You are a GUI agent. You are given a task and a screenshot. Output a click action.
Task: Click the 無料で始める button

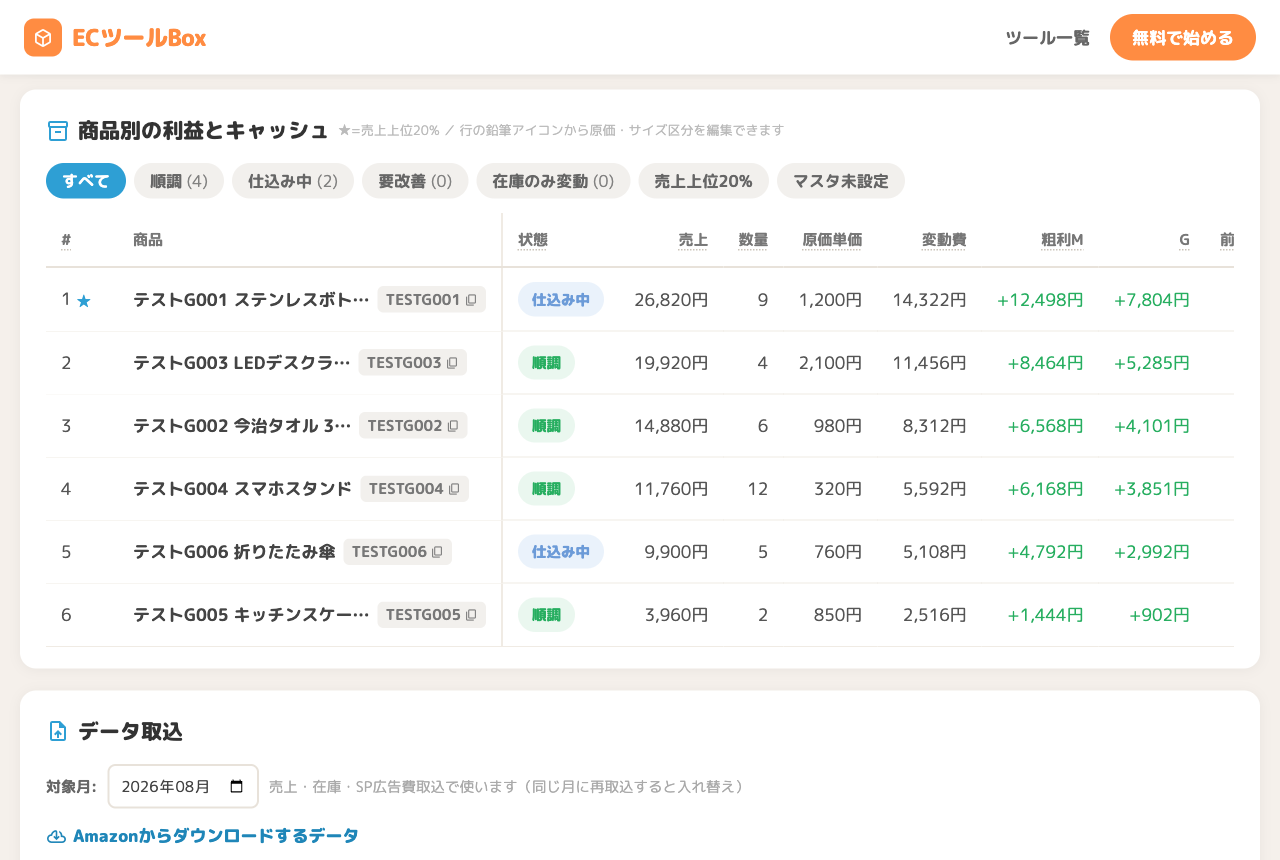[x=1183, y=38]
